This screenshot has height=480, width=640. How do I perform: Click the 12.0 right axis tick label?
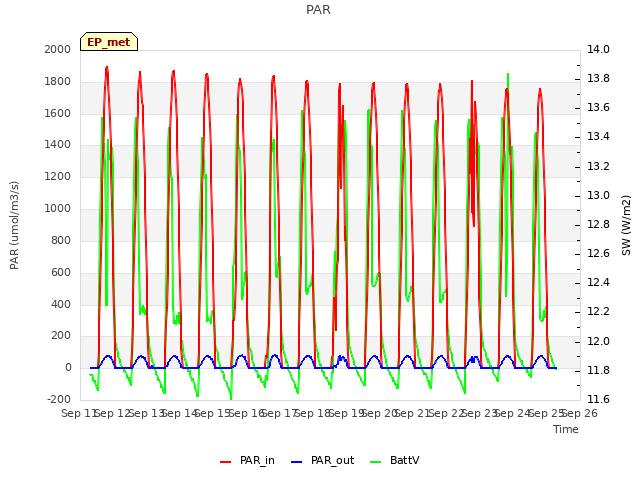click(x=598, y=342)
